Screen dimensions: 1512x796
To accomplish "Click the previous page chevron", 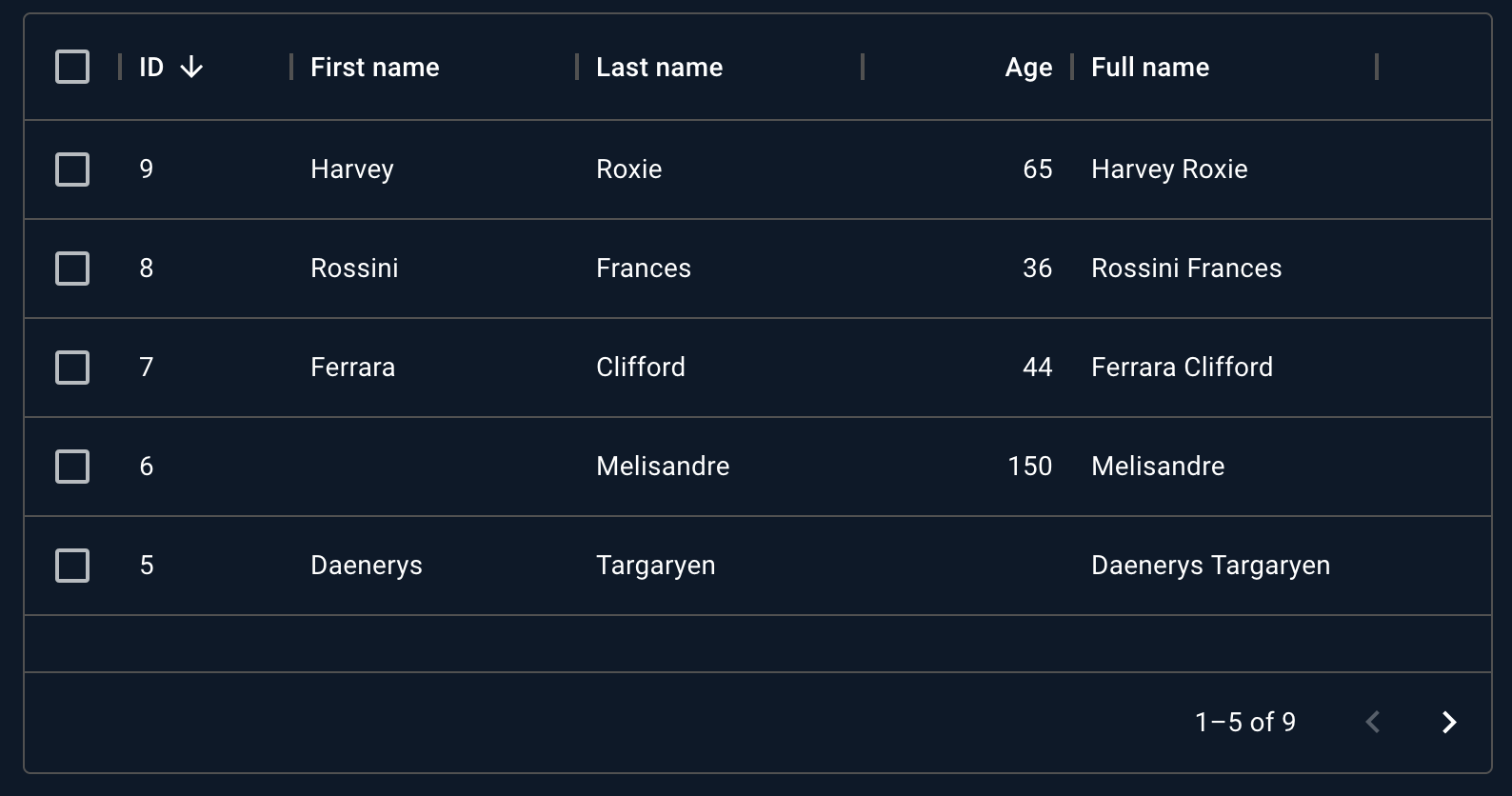I will (x=1372, y=723).
